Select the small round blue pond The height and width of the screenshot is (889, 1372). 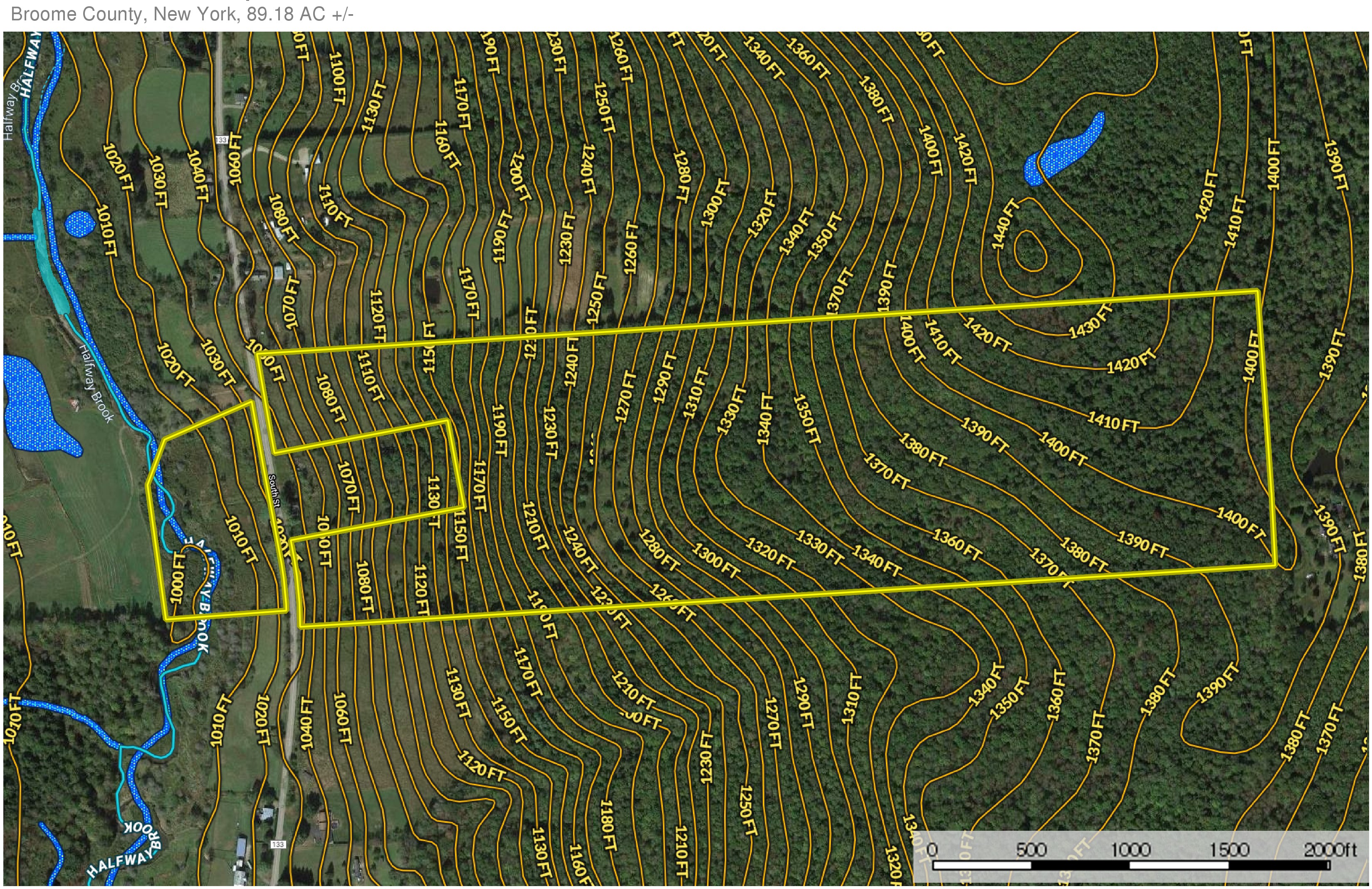[79, 224]
